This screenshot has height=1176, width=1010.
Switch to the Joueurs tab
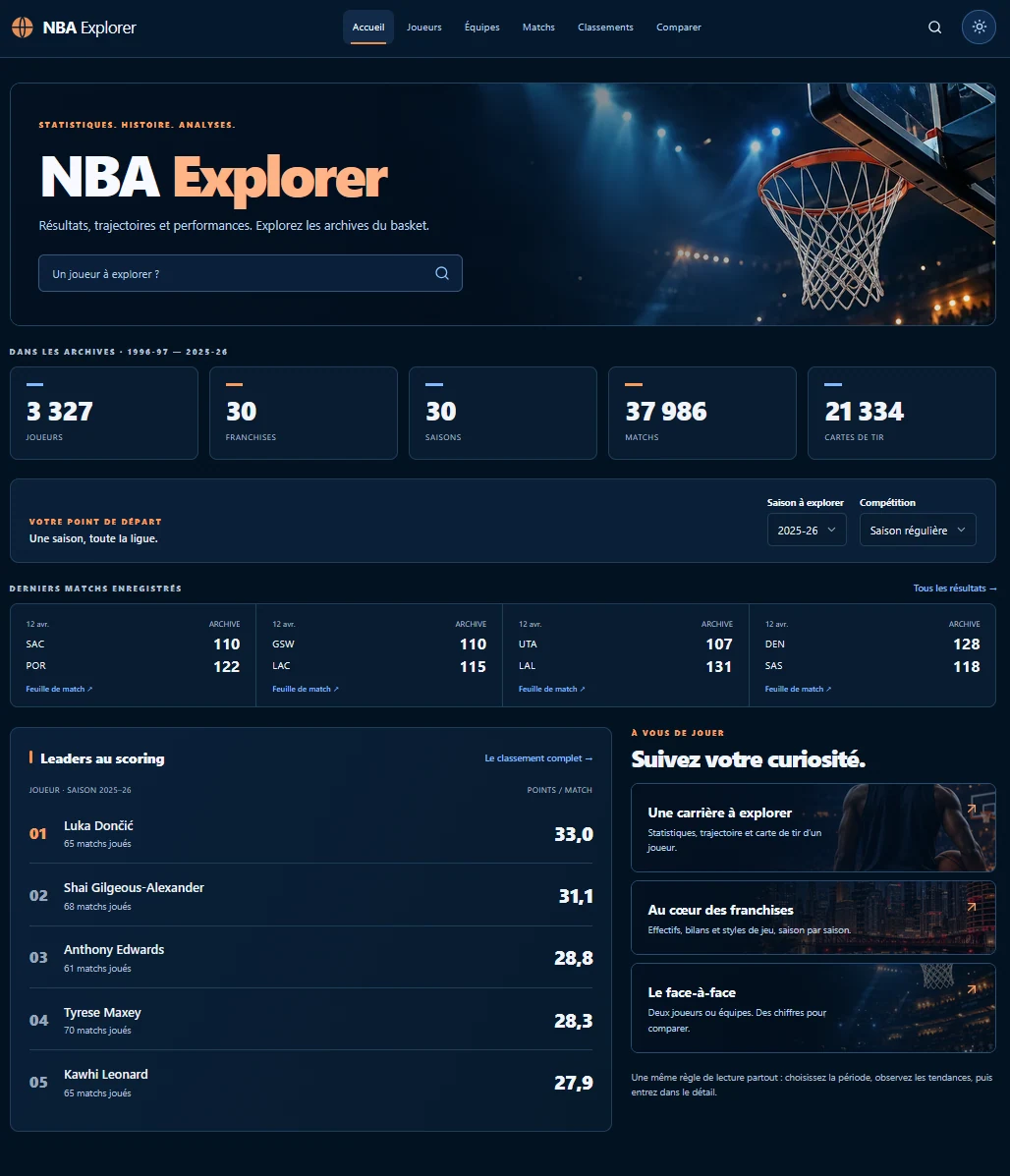pos(423,27)
